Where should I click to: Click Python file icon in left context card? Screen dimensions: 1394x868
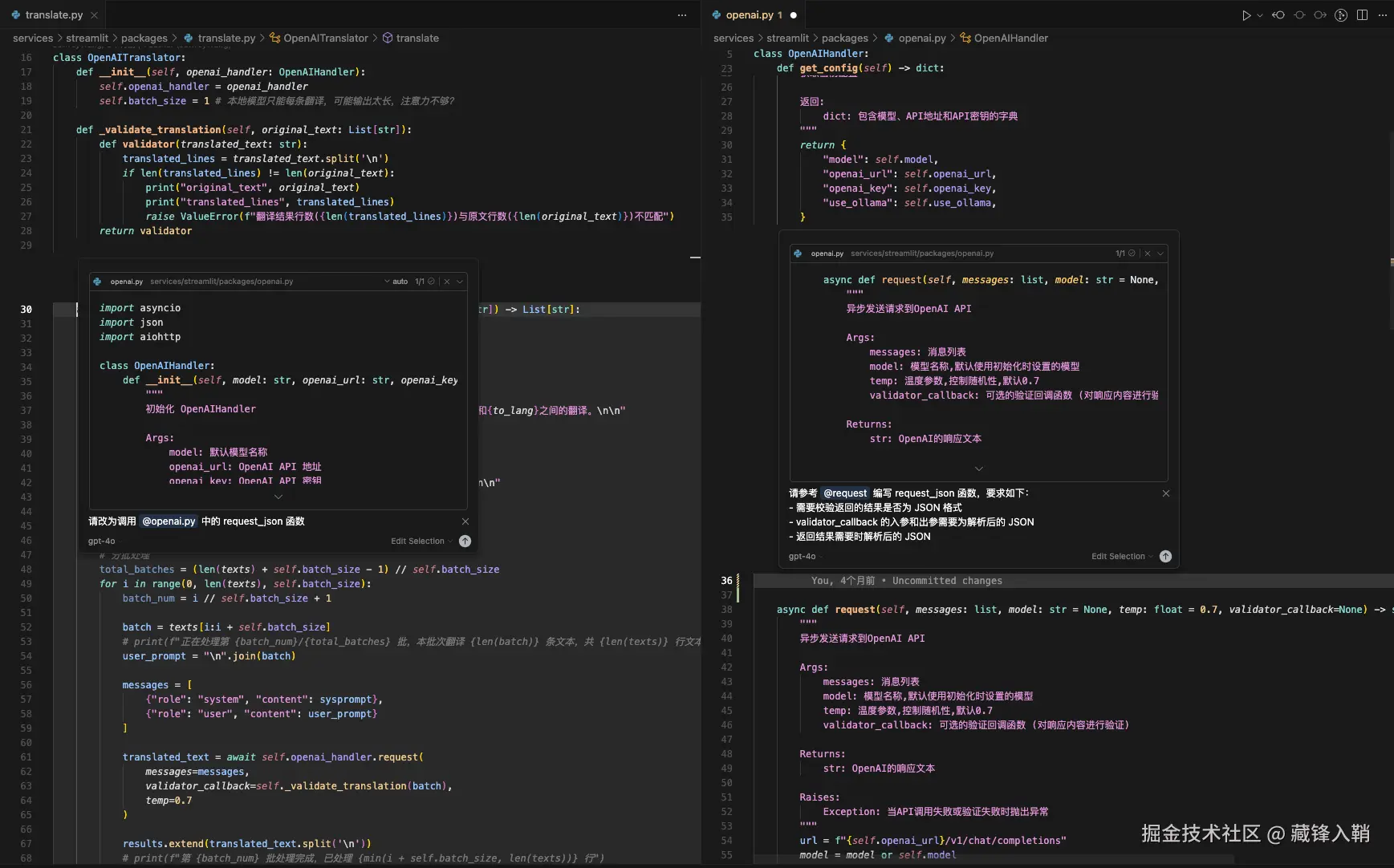(x=97, y=282)
